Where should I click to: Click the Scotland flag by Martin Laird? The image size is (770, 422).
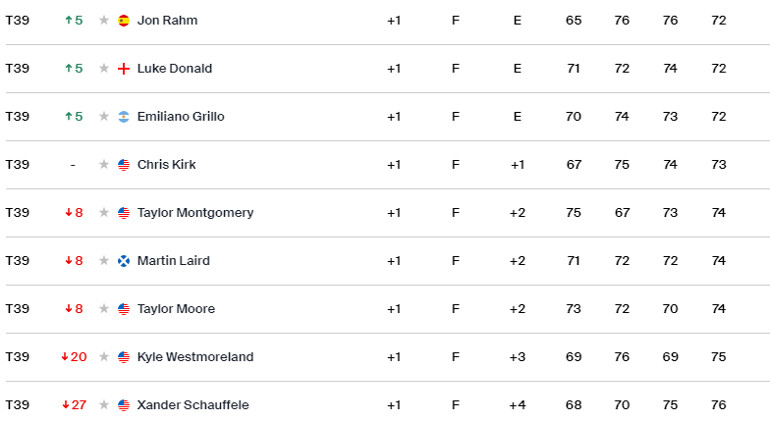pyautogui.click(x=124, y=261)
